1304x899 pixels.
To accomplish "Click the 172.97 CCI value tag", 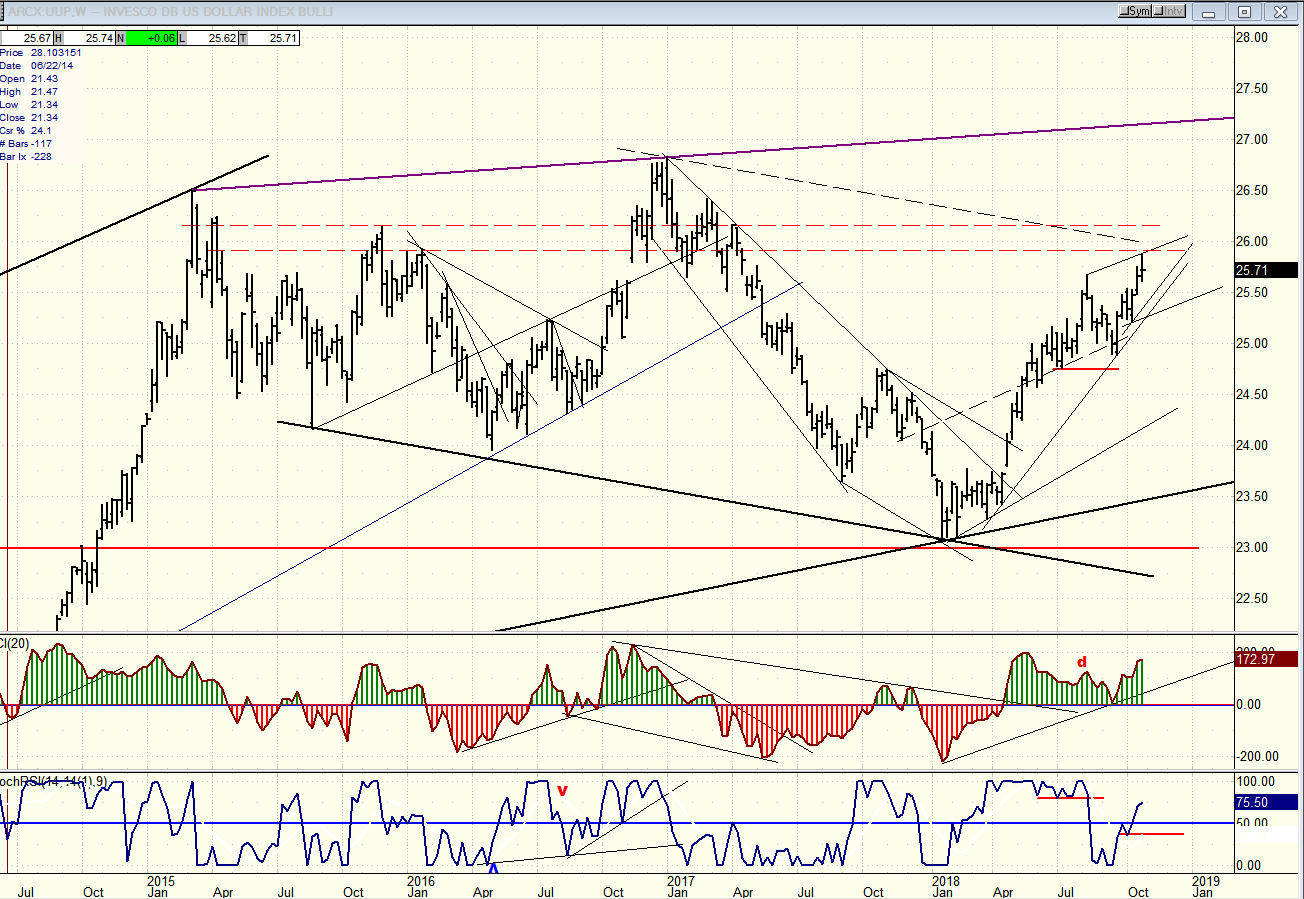I will click(1266, 660).
